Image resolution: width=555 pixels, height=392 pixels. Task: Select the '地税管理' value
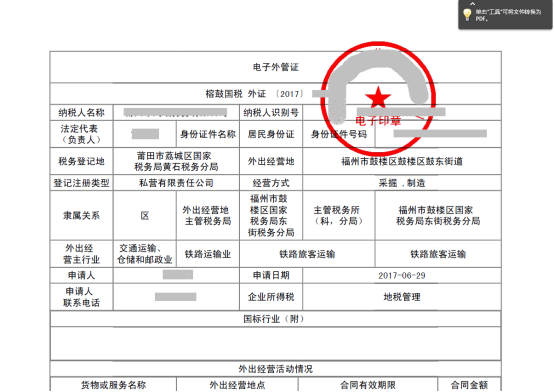[402, 297]
